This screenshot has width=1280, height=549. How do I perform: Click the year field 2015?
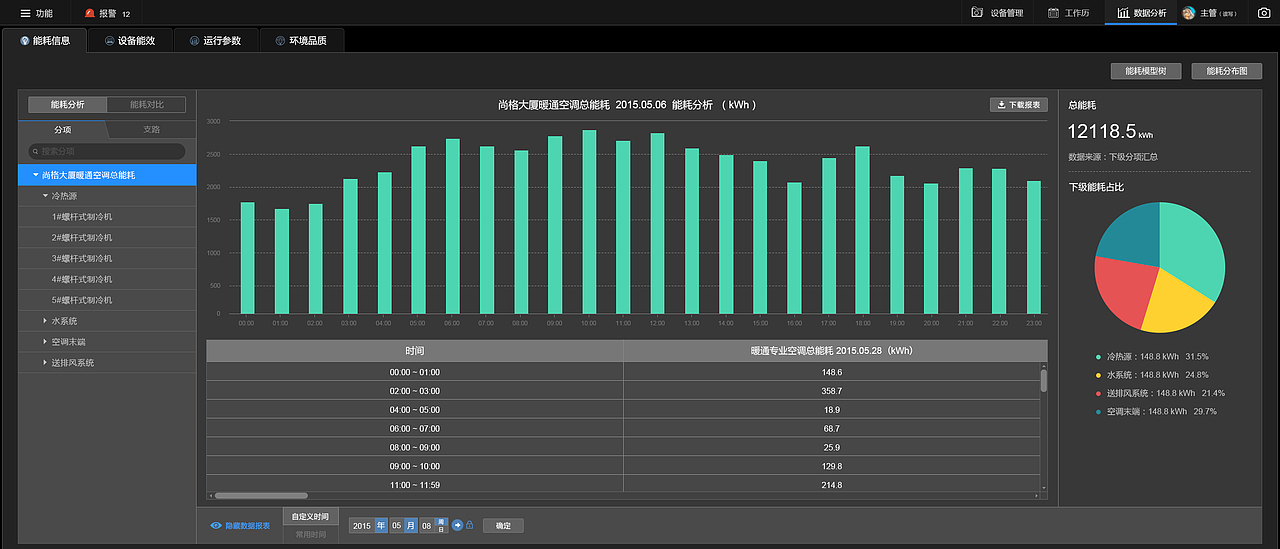pos(362,525)
